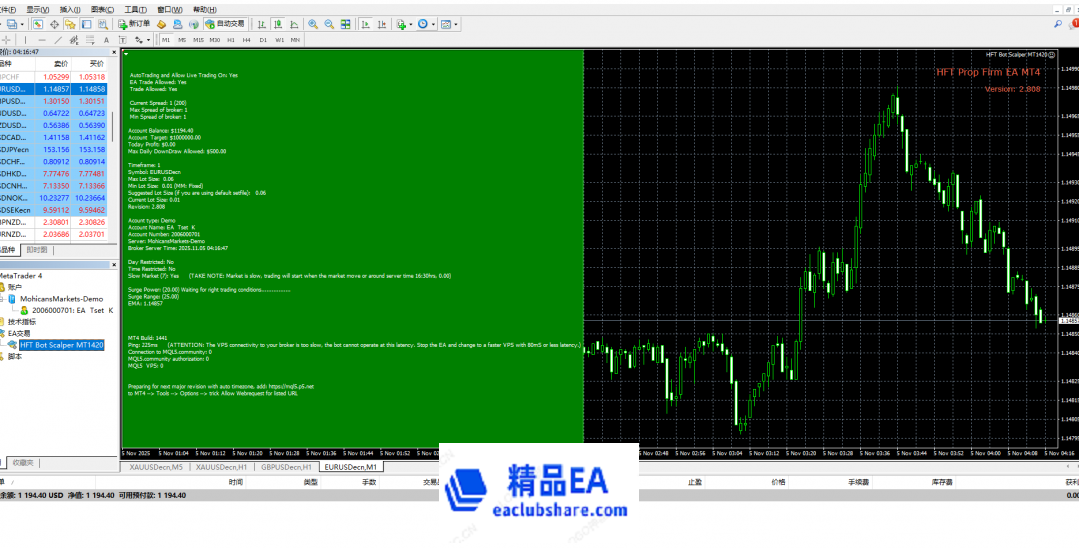This screenshot has width=1079, height=548.
Task: Zoom in on the chart
Action: [x=313, y=23]
